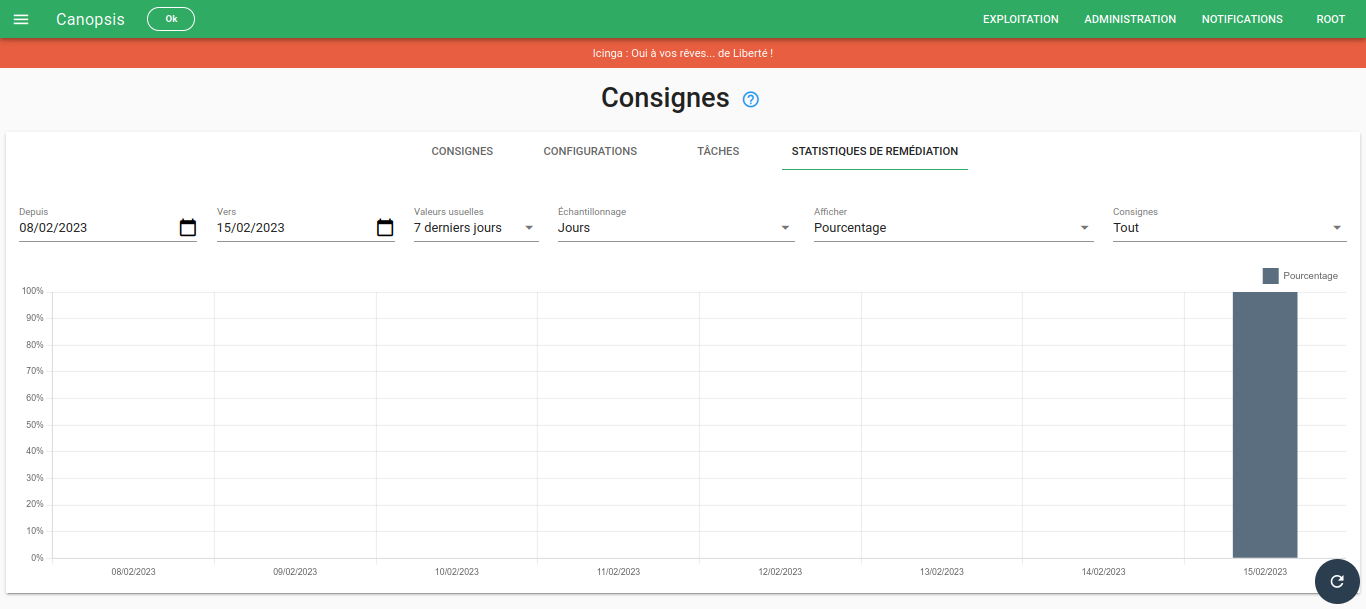Click the 0% y-axis label
This screenshot has height=609, width=1366.
(37, 558)
